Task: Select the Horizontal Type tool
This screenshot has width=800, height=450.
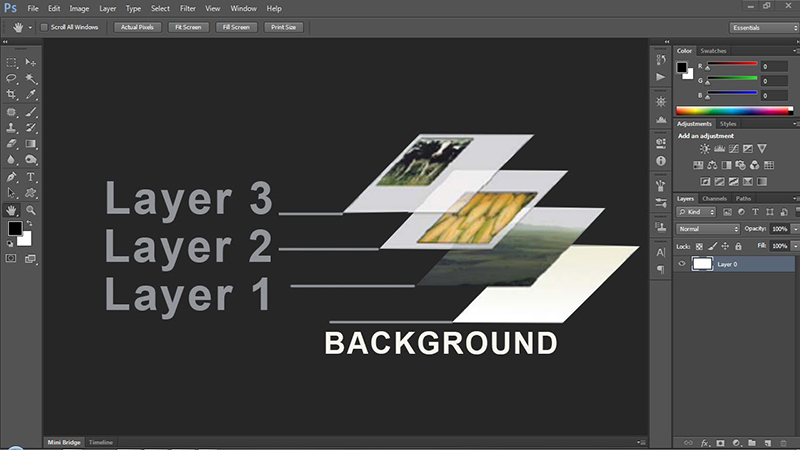Action: 31,177
